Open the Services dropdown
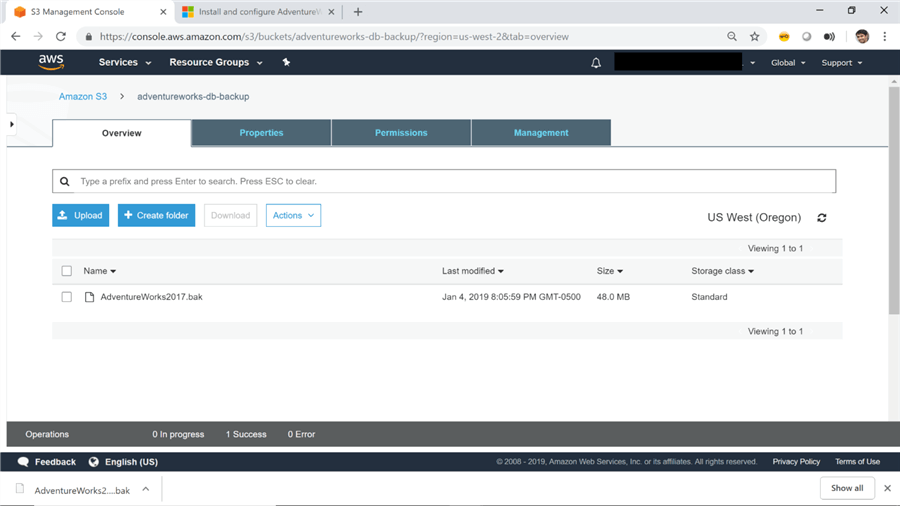900x506 pixels. 125,62
